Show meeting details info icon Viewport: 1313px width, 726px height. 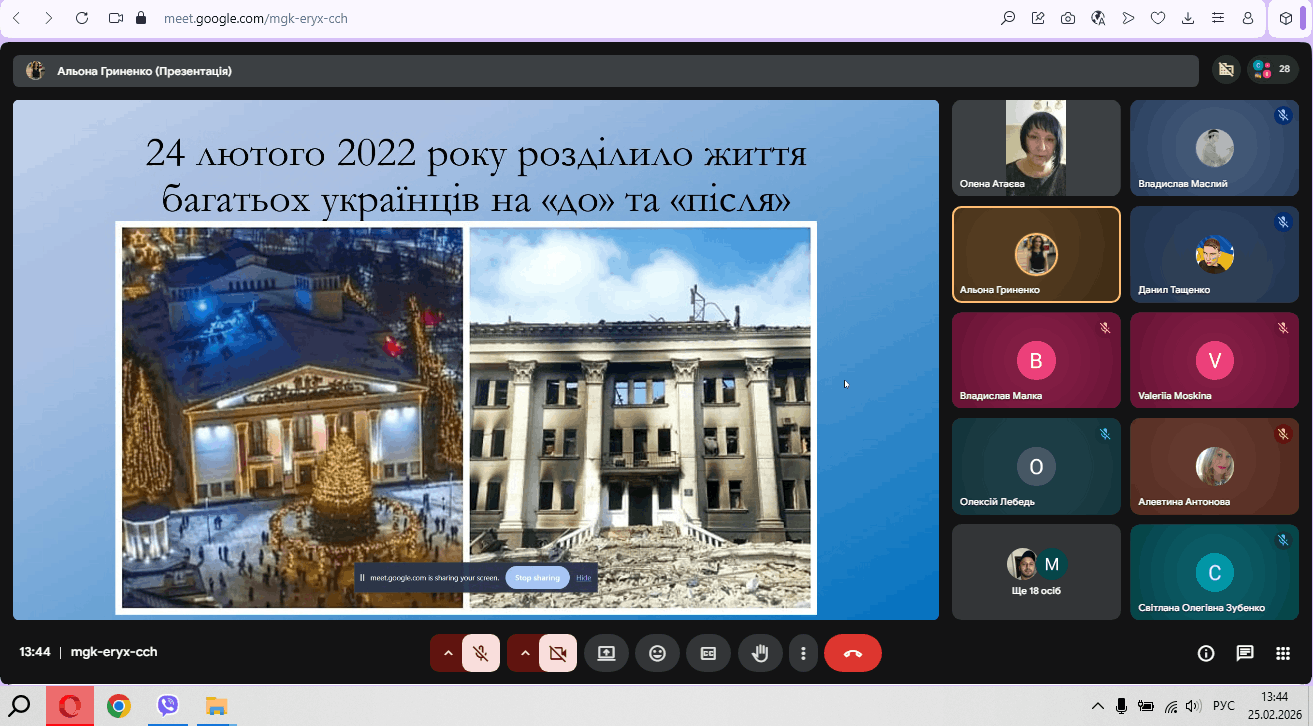point(1206,653)
